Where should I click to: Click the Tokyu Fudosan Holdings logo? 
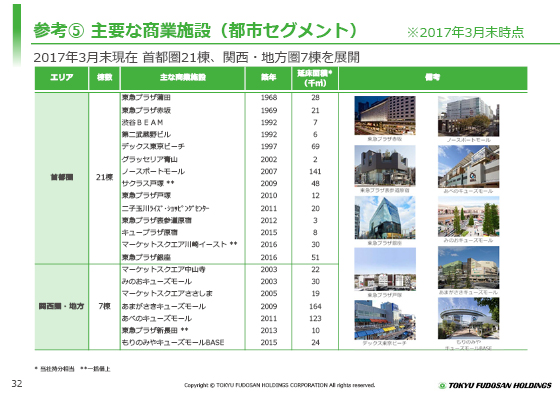tap(495, 386)
